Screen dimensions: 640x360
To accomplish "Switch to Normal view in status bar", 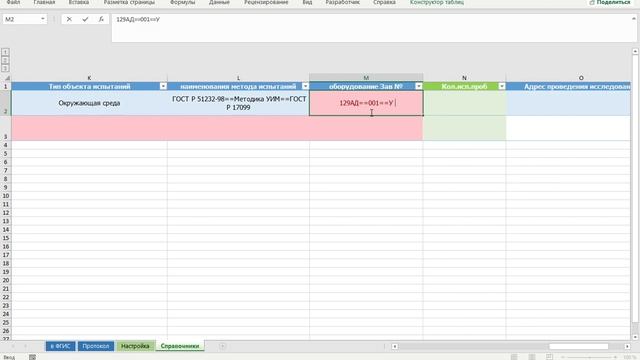I will pyautogui.click(x=514, y=357).
